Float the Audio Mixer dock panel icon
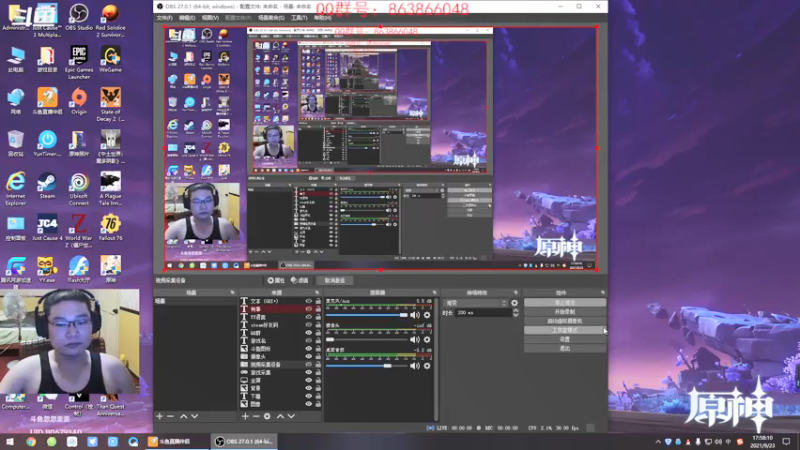The image size is (800, 450). (x=435, y=292)
